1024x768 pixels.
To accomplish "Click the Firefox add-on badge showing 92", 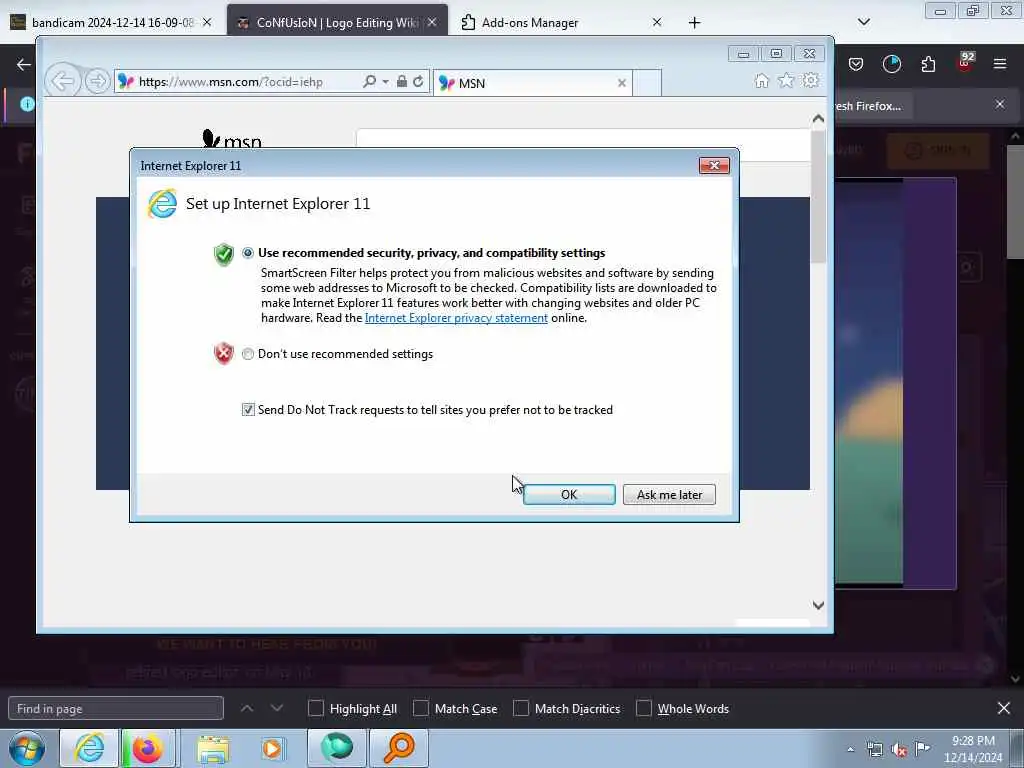I will pos(965,62).
